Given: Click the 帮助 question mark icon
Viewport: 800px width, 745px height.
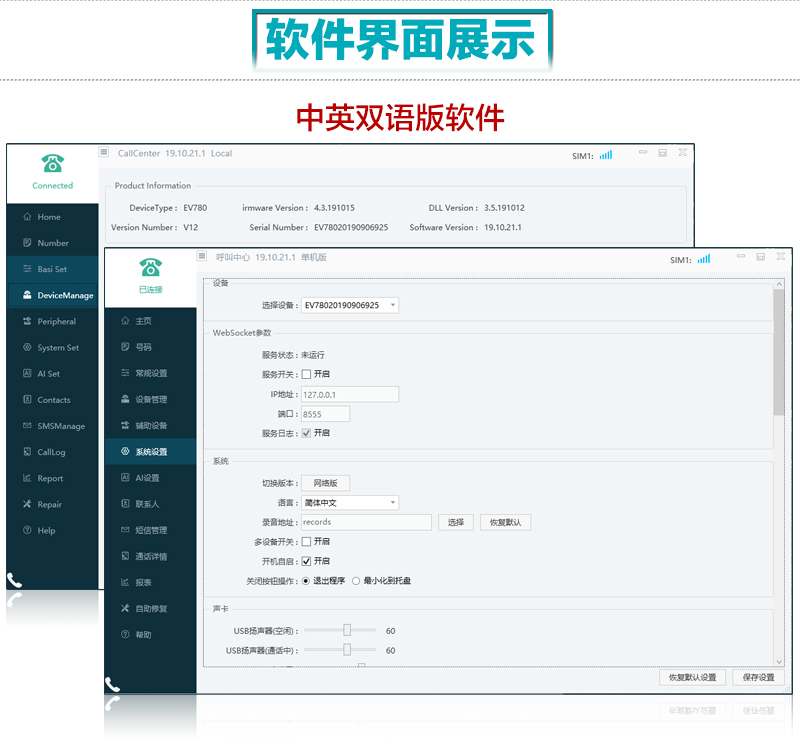Looking at the screenshot, I should [x=125, y=634].
